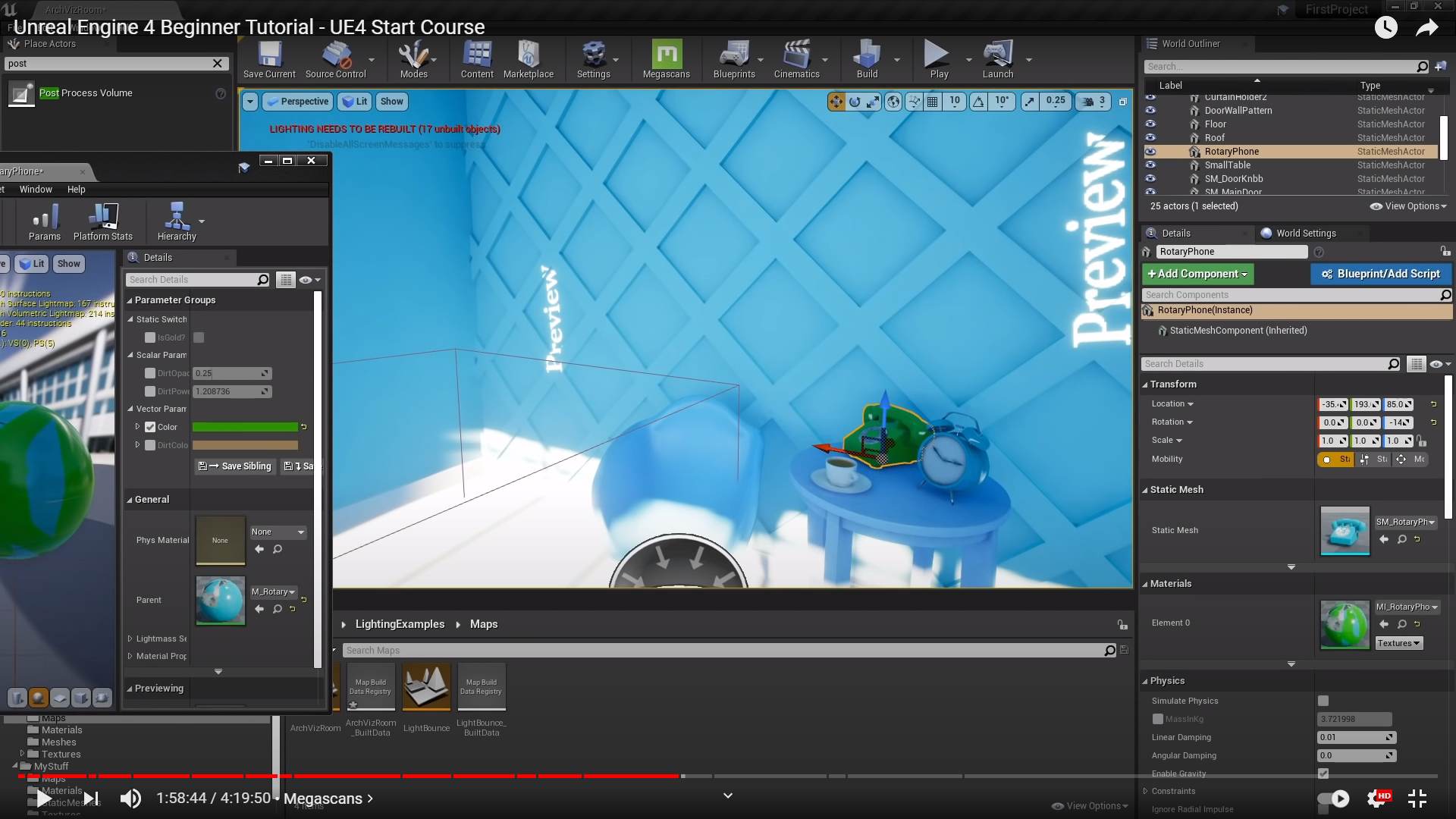The height and width of the screenshot is (819, 1456).
Task: Click the green Color parameter swatch
Action: [245, 427]
